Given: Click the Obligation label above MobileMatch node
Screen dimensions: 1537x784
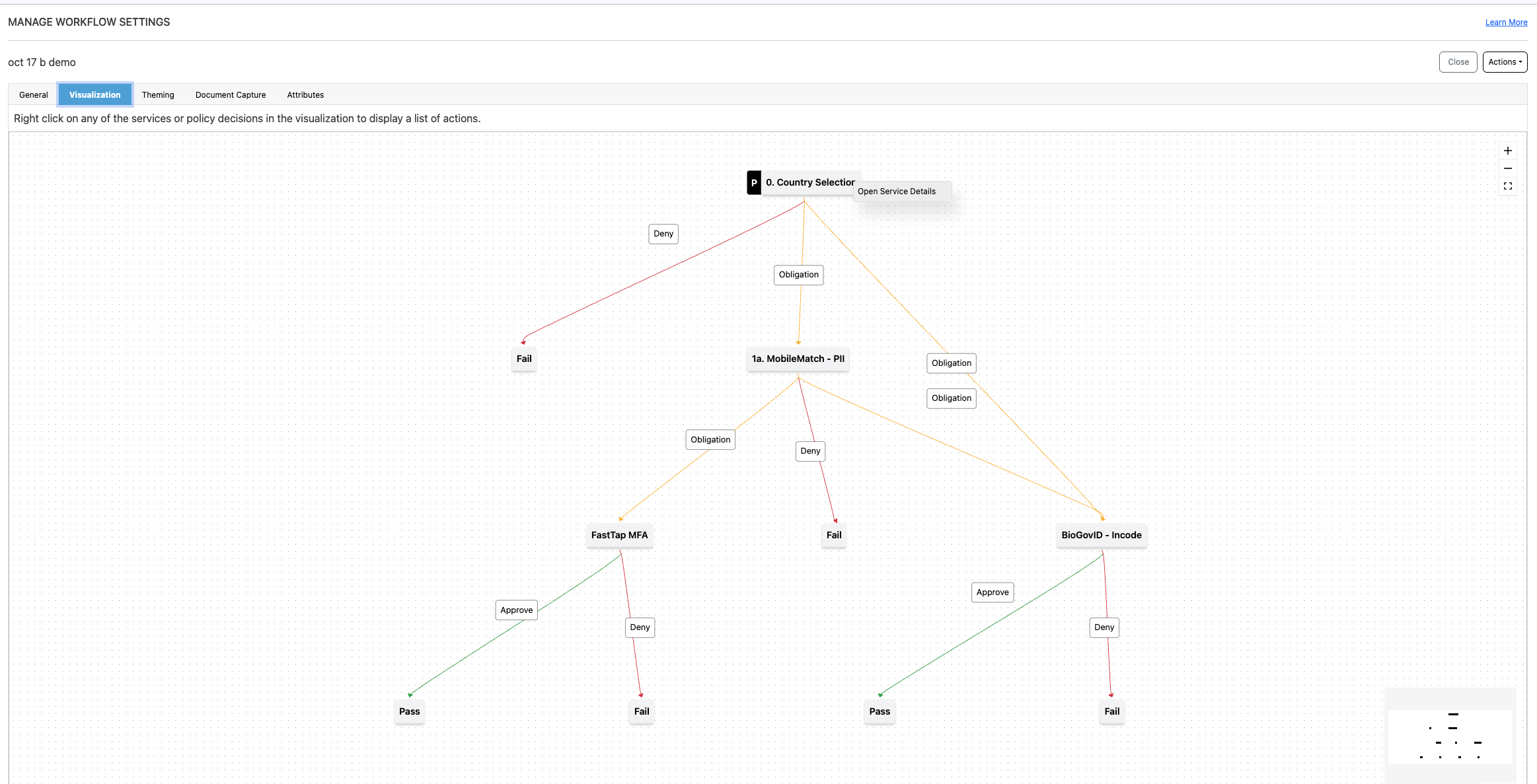Looking at the screenshot, I should pyautogui.click(x=798, y=275).
